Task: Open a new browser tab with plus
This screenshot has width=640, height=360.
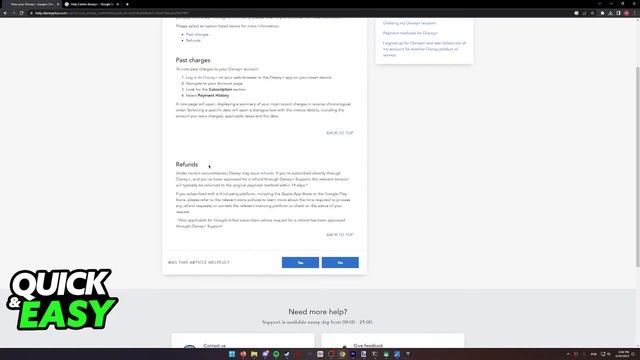Action: tap(127, 4)
